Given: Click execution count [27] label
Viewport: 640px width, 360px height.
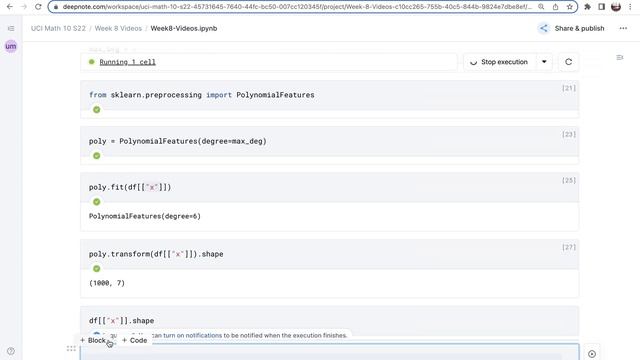Looking at the screenshot, I should tap(569, 247).
